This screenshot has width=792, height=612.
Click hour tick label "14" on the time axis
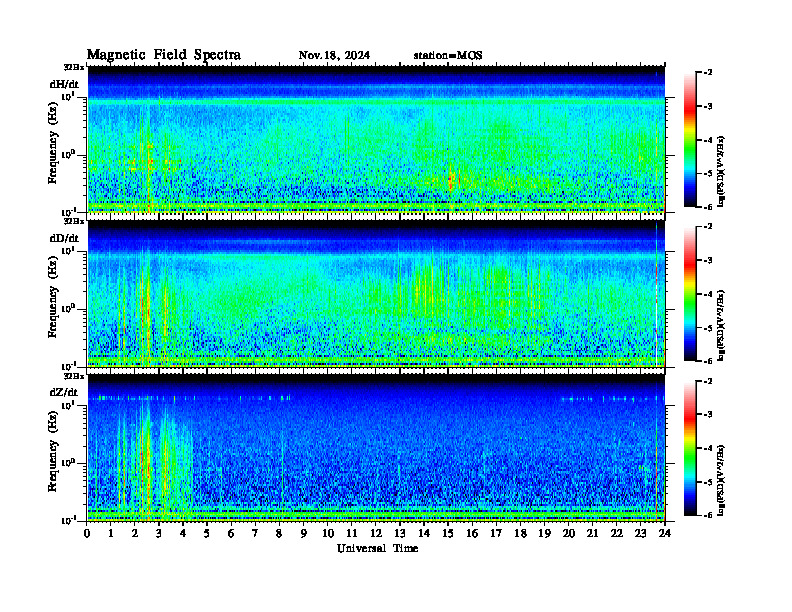click(424, 534)
